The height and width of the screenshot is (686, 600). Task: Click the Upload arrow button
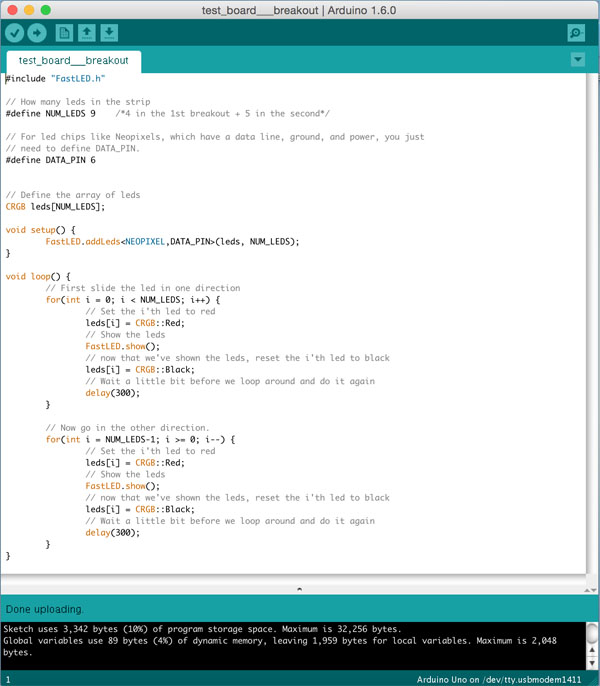coord(37,33)
